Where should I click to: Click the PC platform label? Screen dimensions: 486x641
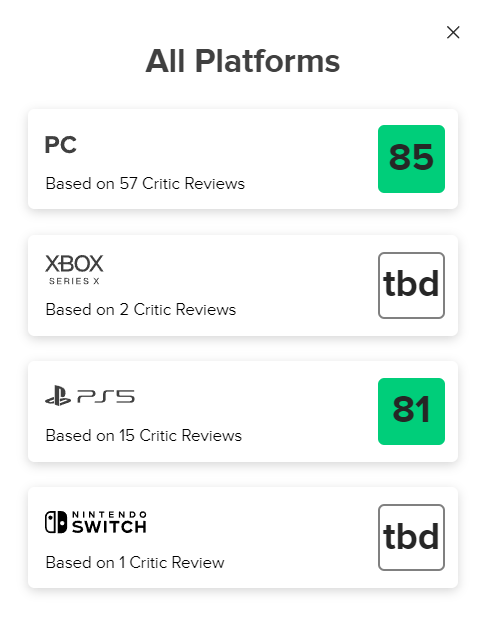point(60,145)
